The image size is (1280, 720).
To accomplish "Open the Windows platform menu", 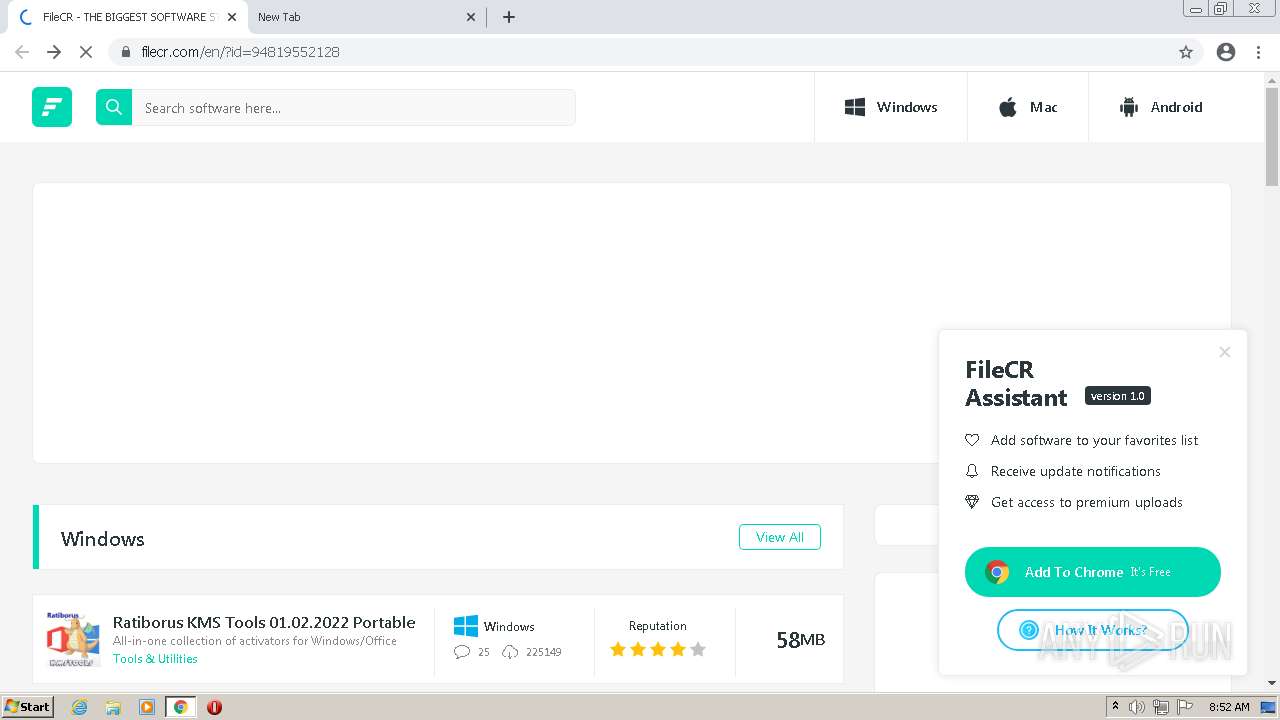I will (x=891, y=107).
